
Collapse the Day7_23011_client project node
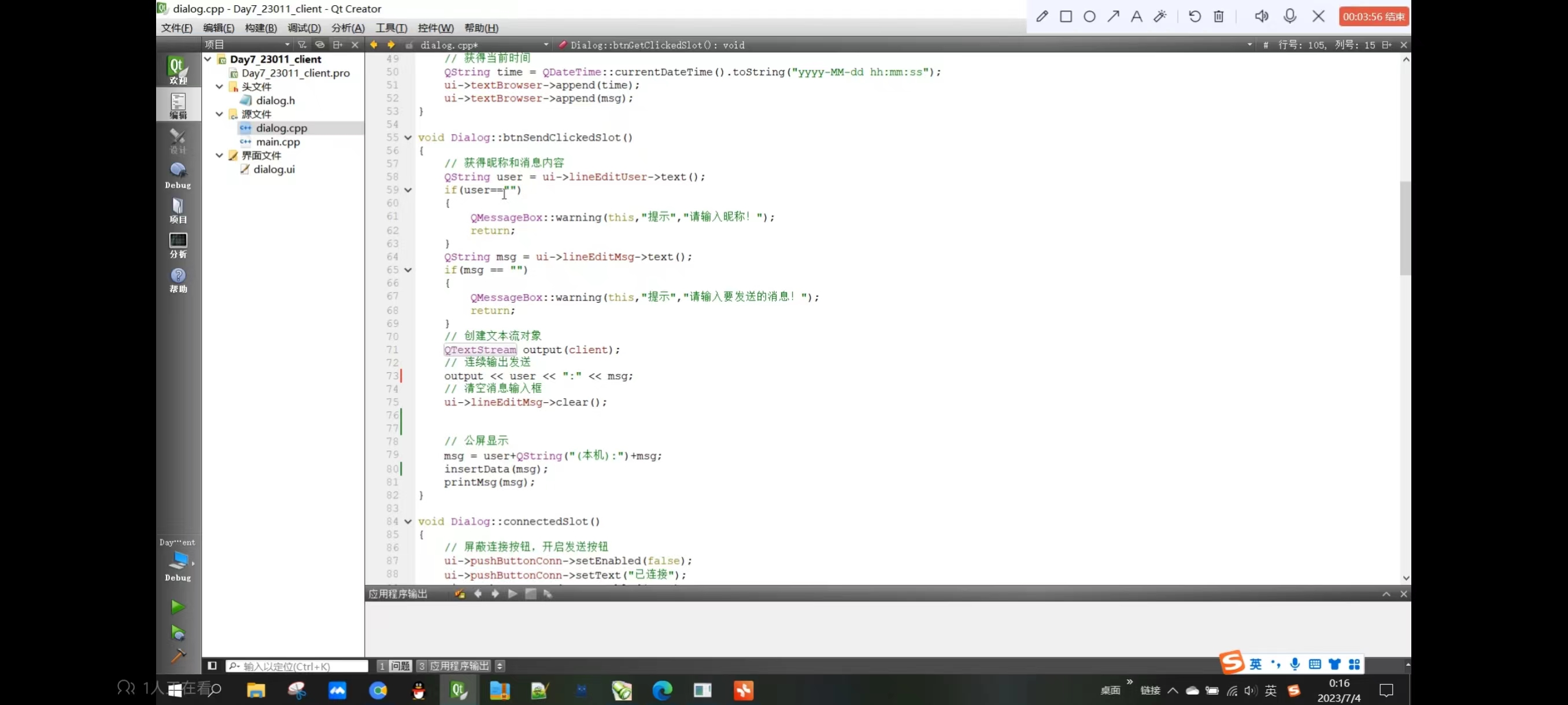(x=208, y=59)
